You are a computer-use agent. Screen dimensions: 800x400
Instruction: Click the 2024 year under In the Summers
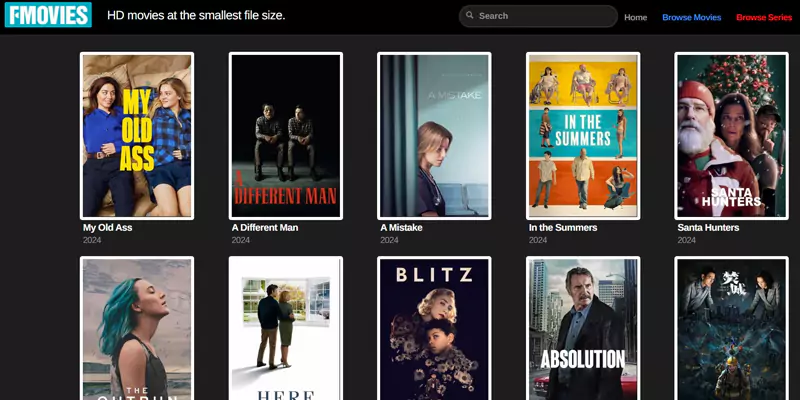coord(538,240)
